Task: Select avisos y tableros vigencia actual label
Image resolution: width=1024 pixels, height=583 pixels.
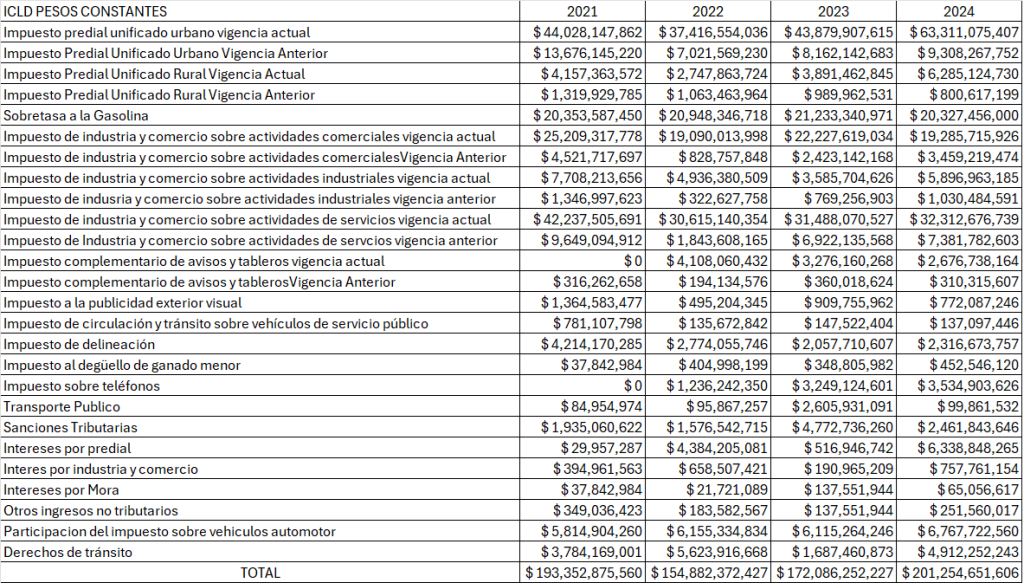Action: point(194,261)
